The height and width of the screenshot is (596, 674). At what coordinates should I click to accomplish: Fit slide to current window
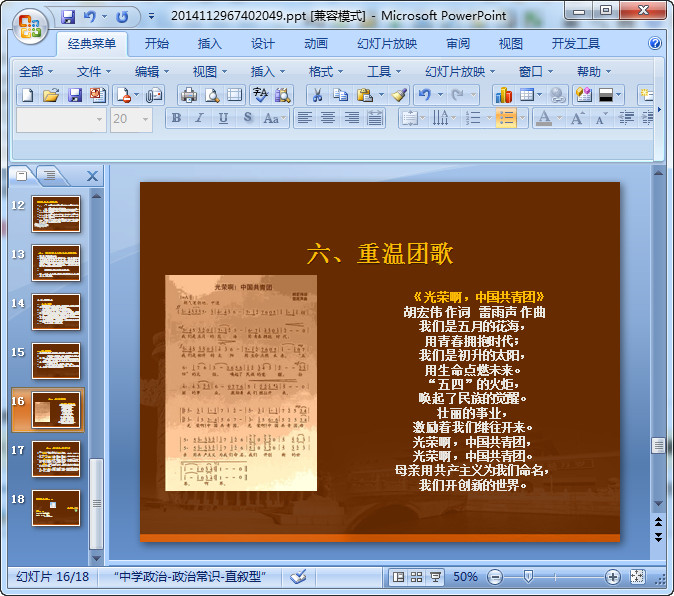(x=637, y=577)
